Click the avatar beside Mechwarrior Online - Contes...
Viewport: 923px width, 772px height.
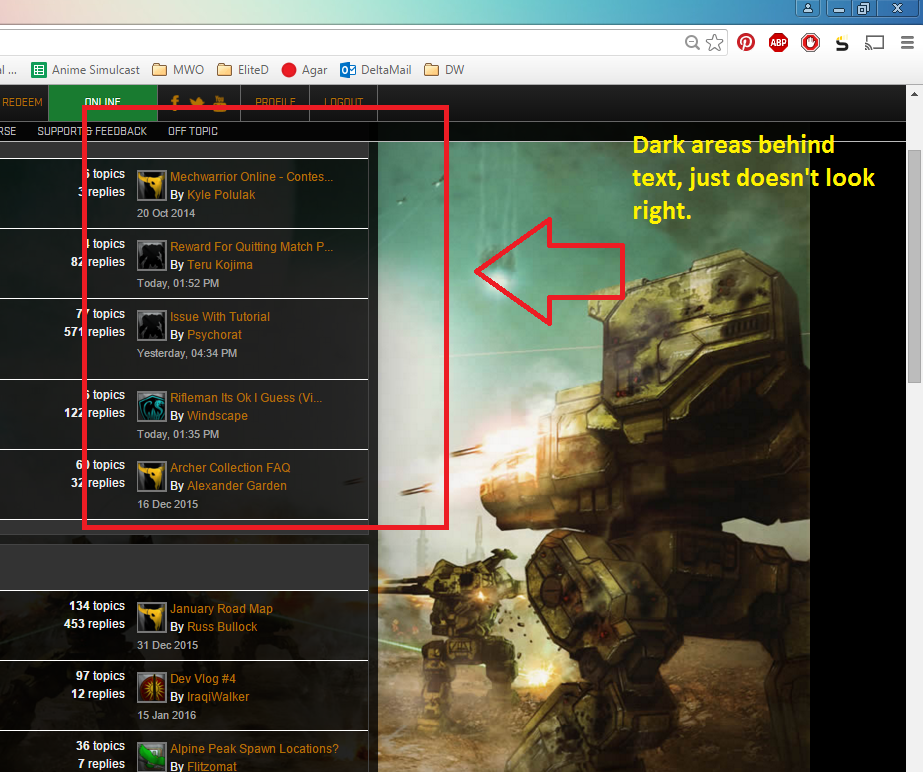pos(151,185)
